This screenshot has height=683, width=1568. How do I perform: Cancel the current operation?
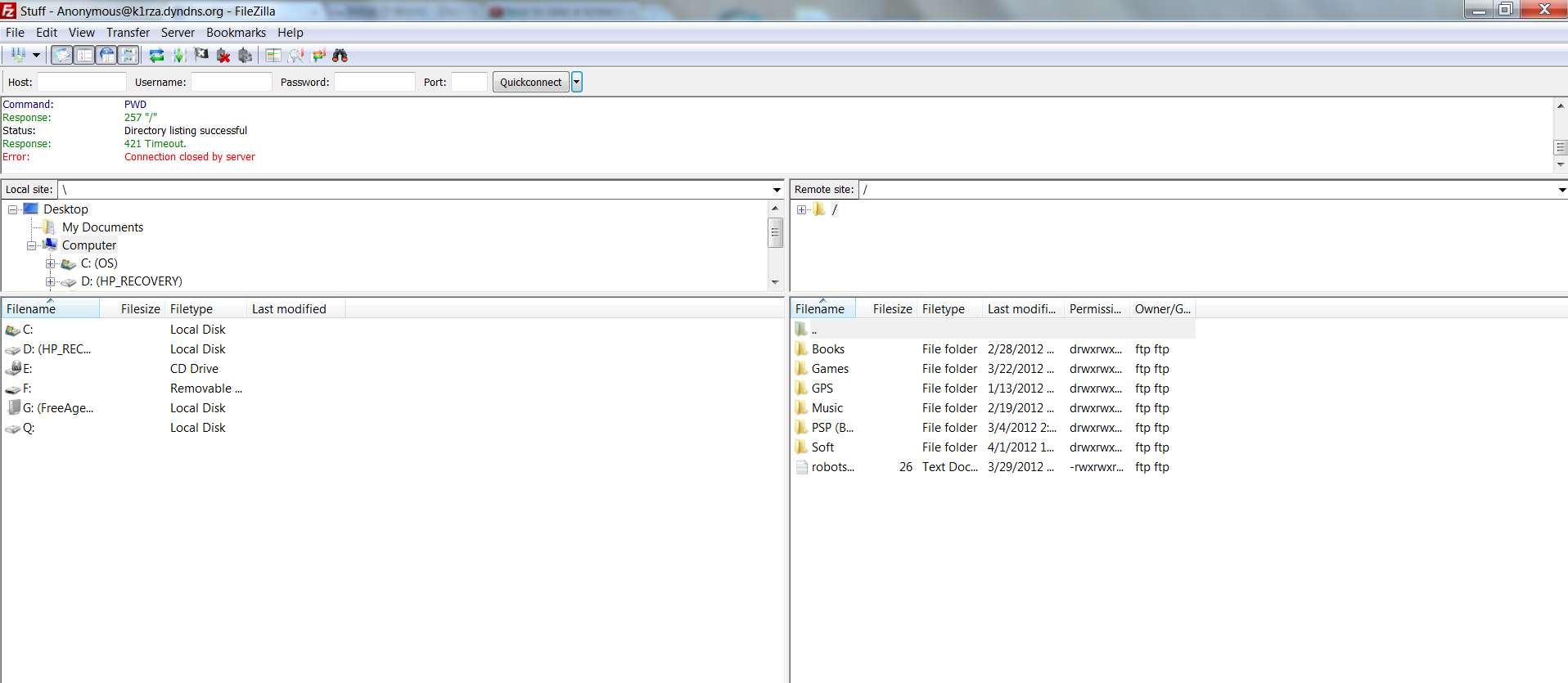click(x=201, y=55)
